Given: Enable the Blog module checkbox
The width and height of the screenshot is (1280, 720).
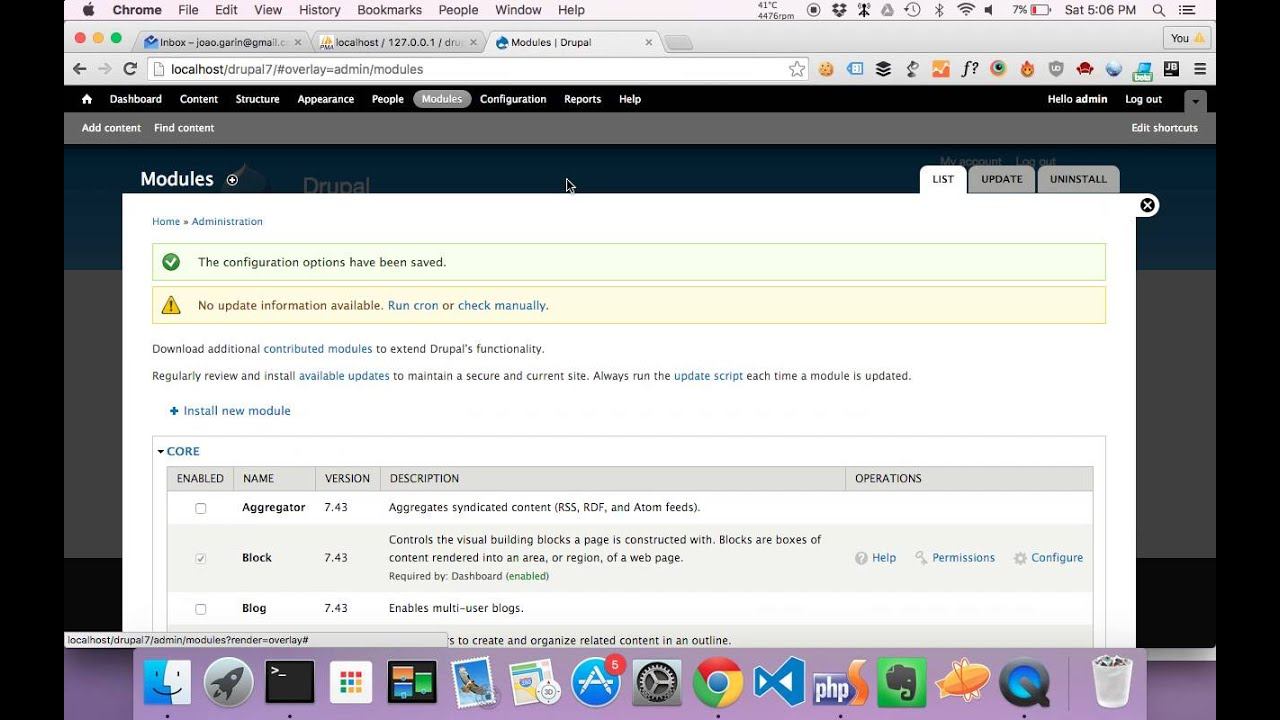Looking at the screenshot, I should click(x=200, y=609).
